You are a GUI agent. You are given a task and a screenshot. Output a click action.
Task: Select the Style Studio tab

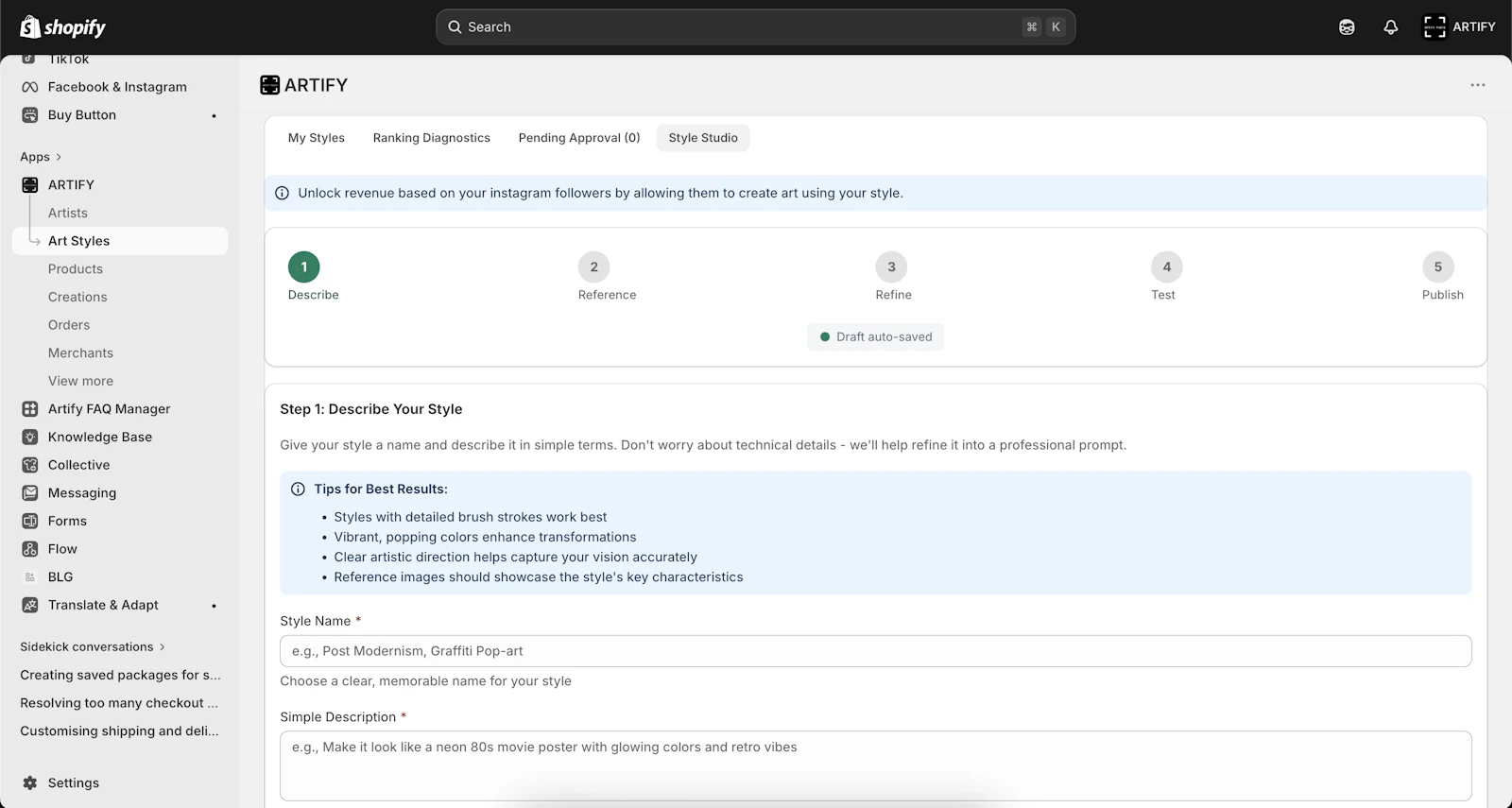(x=703, y=138)
